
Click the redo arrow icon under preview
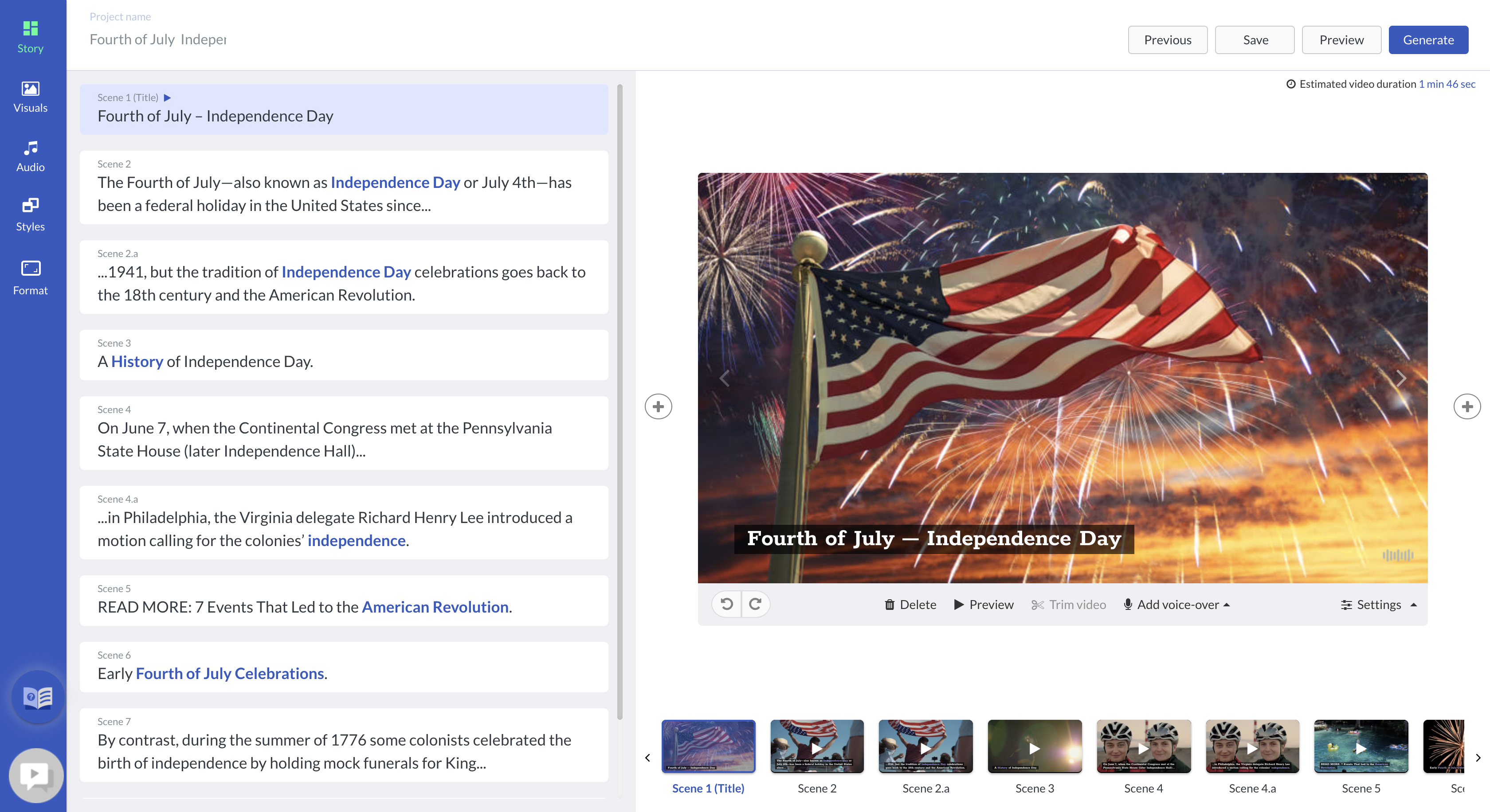tap(755, 604)
